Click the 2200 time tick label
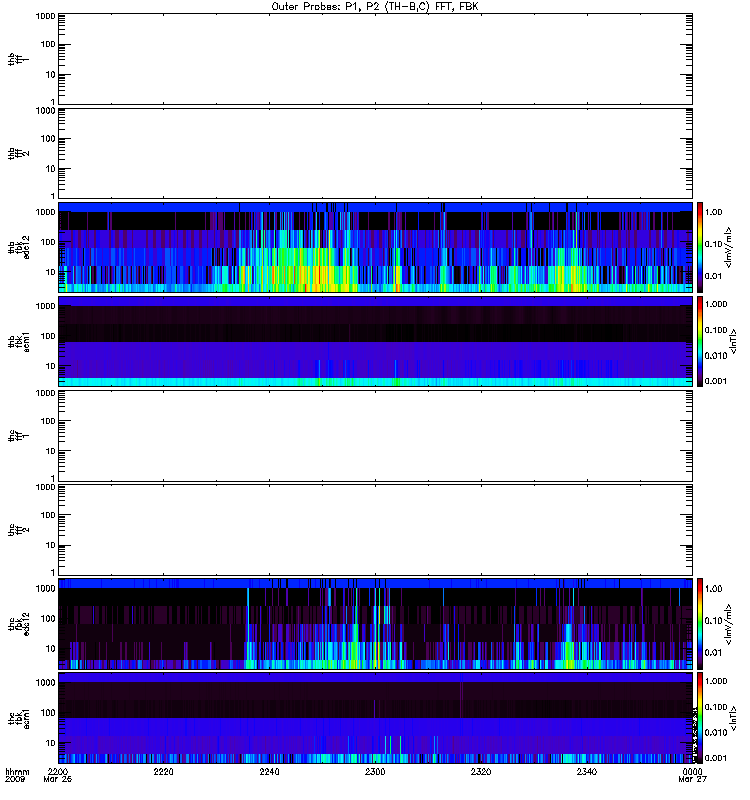This screenshot has width=750, height=800. click(x=58, y=771)
